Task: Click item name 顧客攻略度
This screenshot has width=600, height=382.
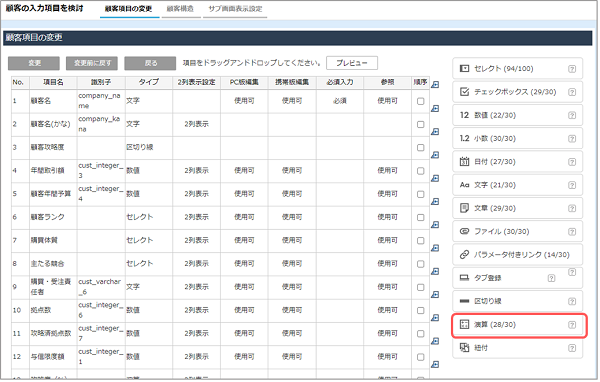Action: click(x=47, y=147)
